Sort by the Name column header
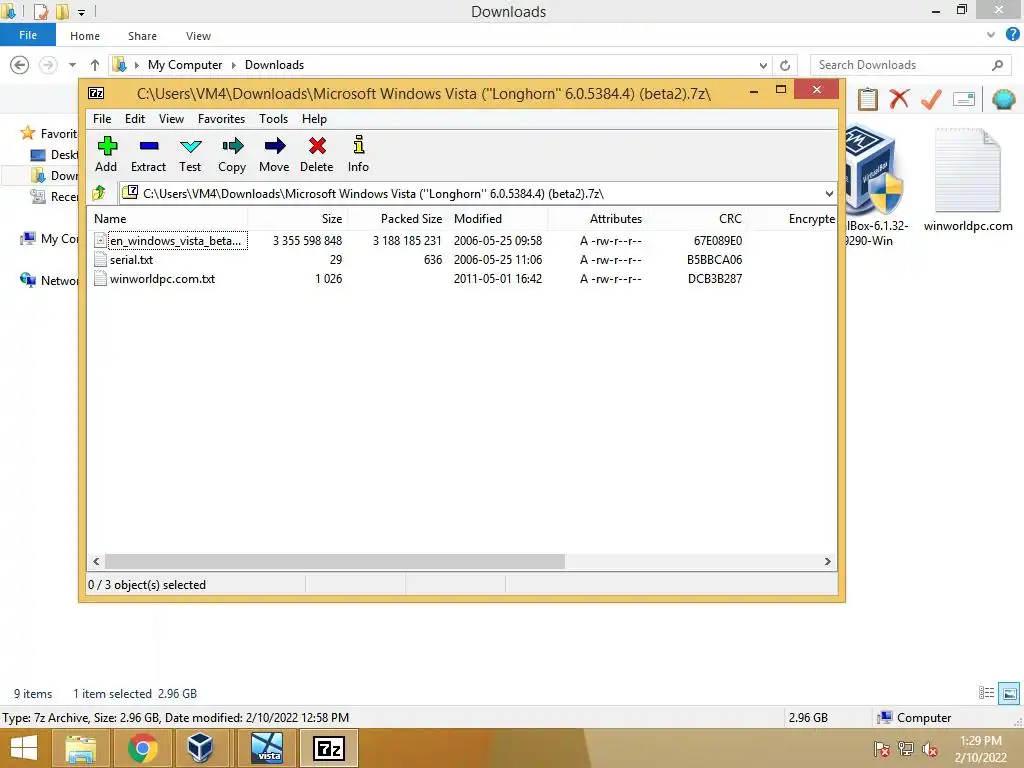The width and height of the screenshot is (1024, 768). (x=167, y=219)
